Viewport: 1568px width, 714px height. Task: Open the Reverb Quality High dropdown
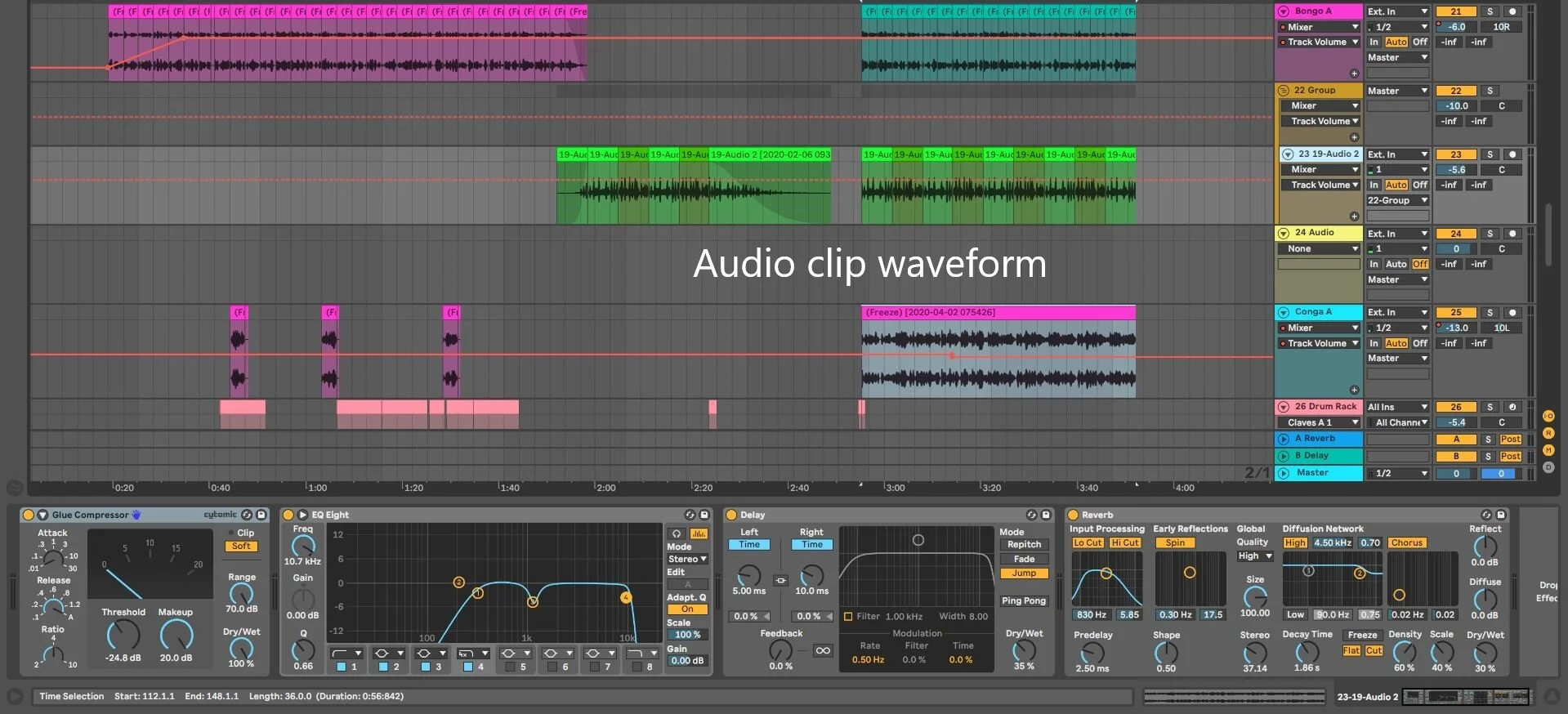(1255, 556)
